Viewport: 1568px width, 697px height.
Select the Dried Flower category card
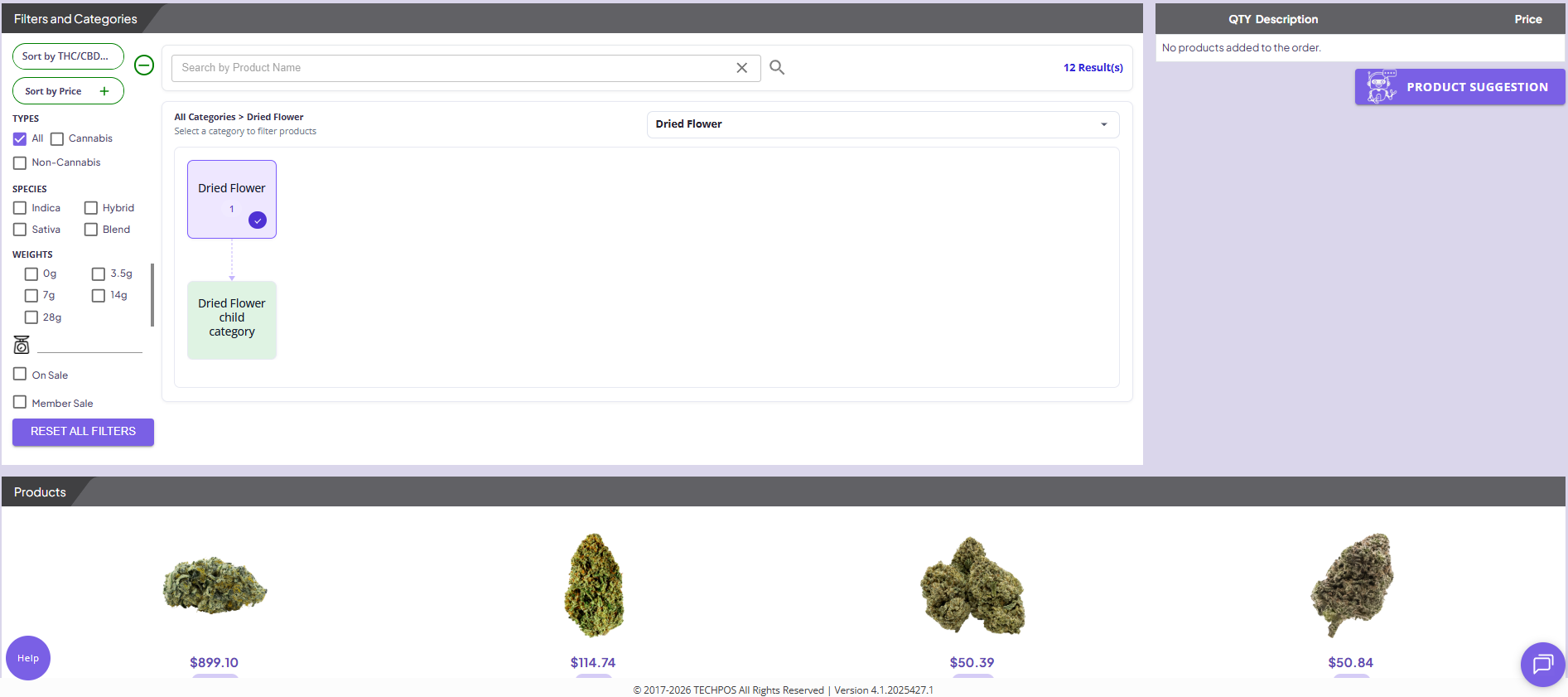(232, 199)
